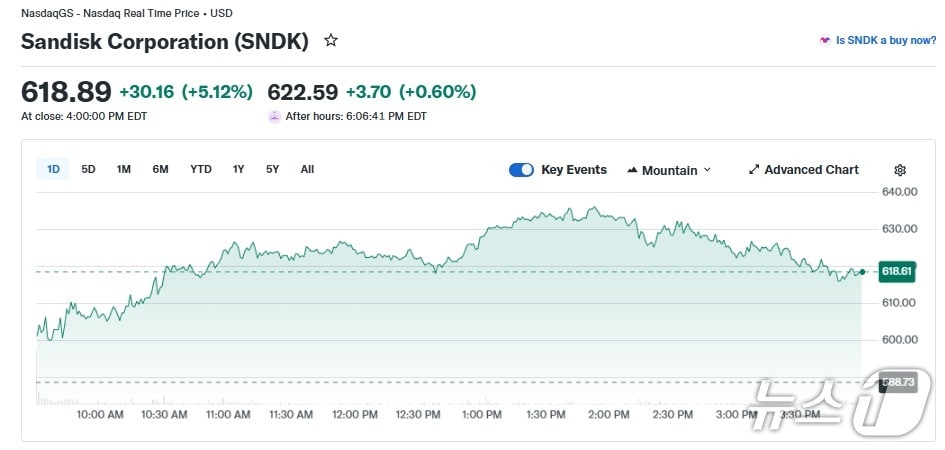Click the Advanced Chart expand arrows icon

(754, 170)
